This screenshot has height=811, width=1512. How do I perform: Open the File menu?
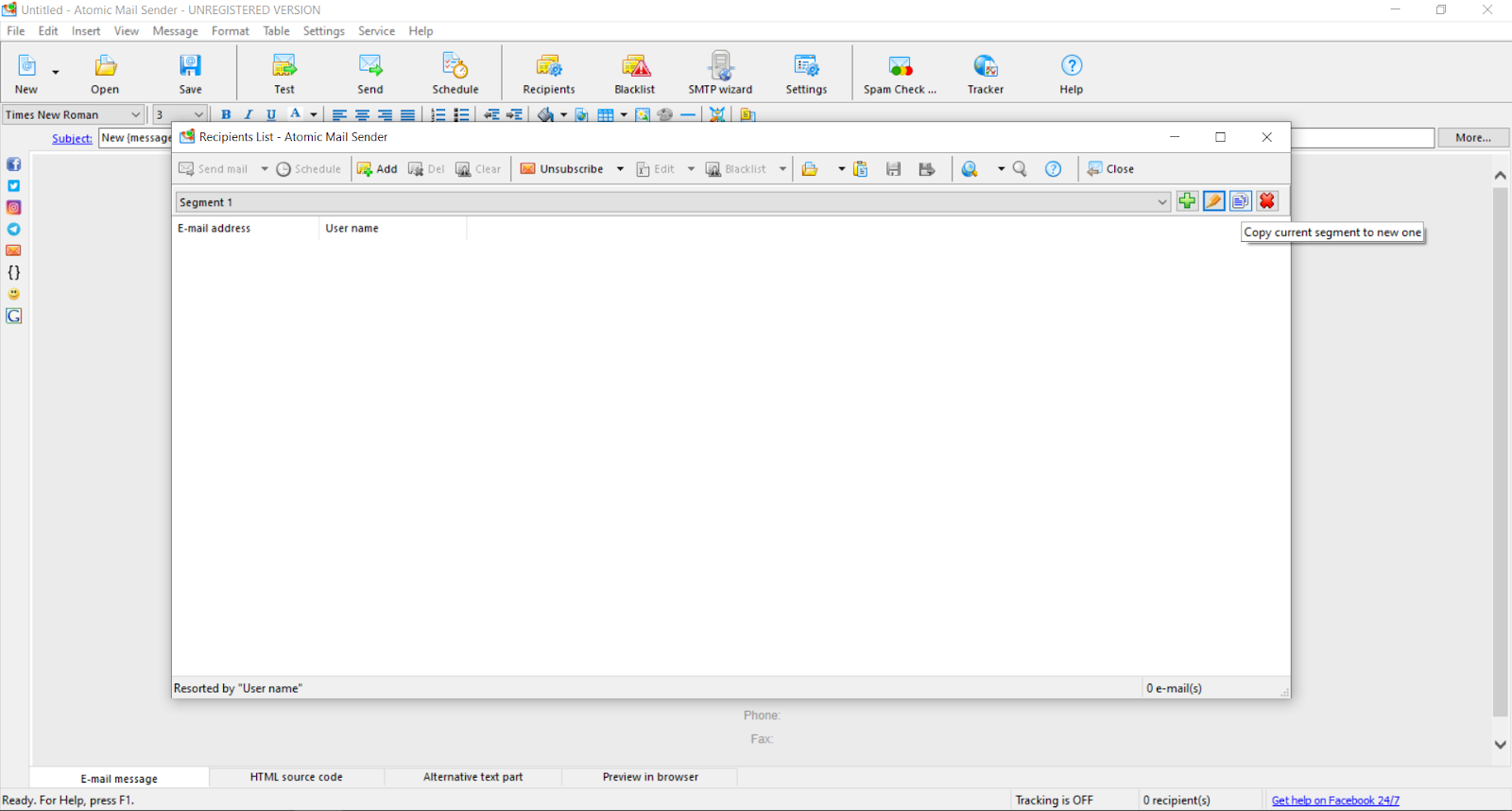point(16,31)
